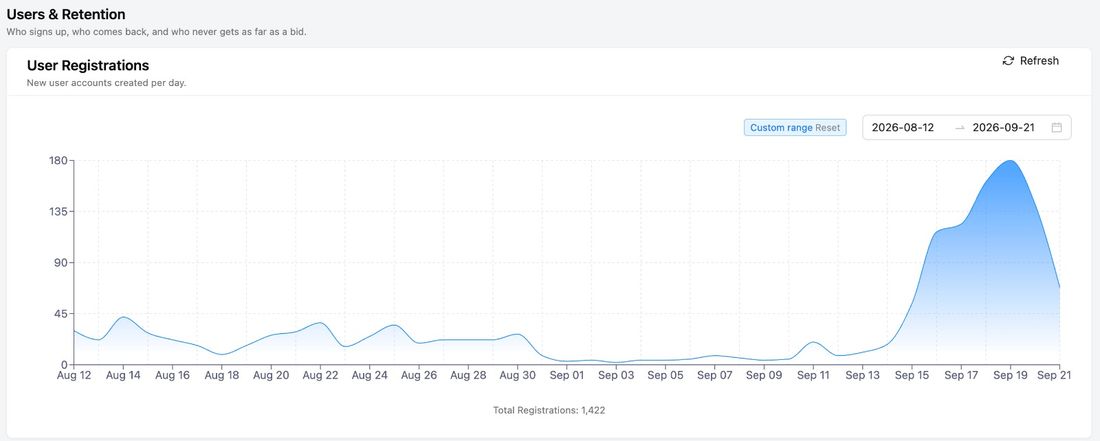
Task: Edit the end date 2026-09-21 field
Action: pos(1004,128)
